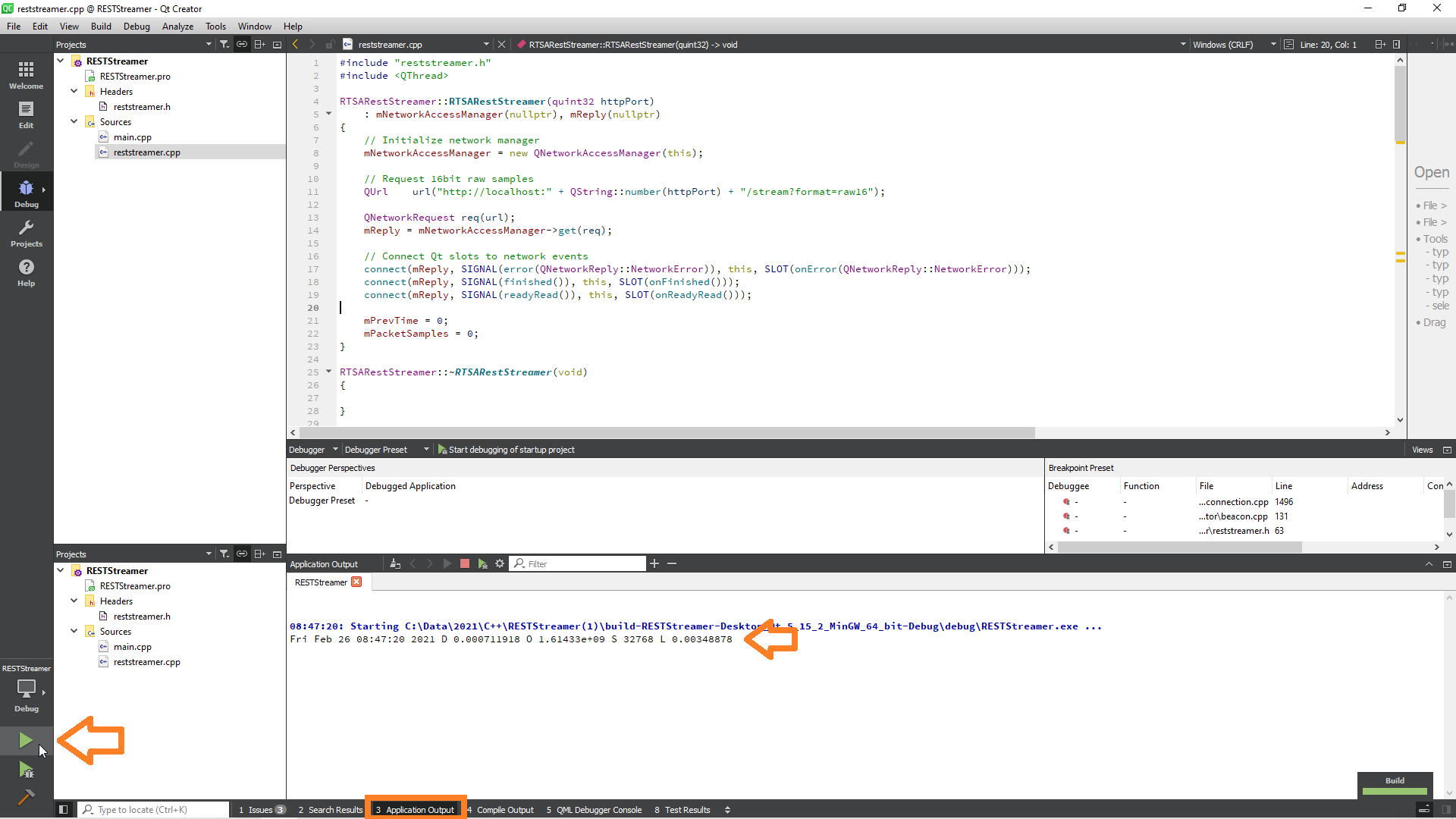1456x819 pixels.
Task: Collapse Headers folder in top tree
Action: (74, 91)
